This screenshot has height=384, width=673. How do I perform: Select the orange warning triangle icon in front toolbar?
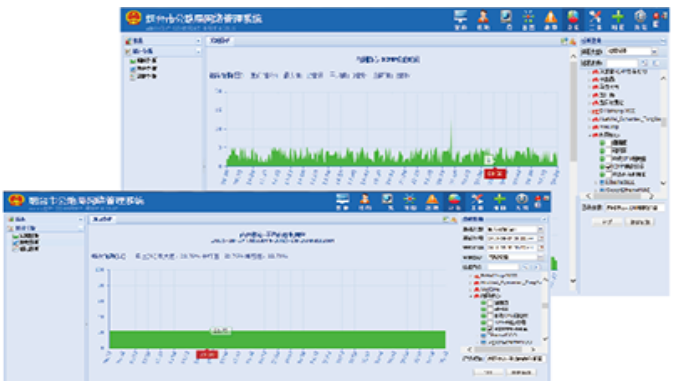pyautogui.click(x=432, y=200)
